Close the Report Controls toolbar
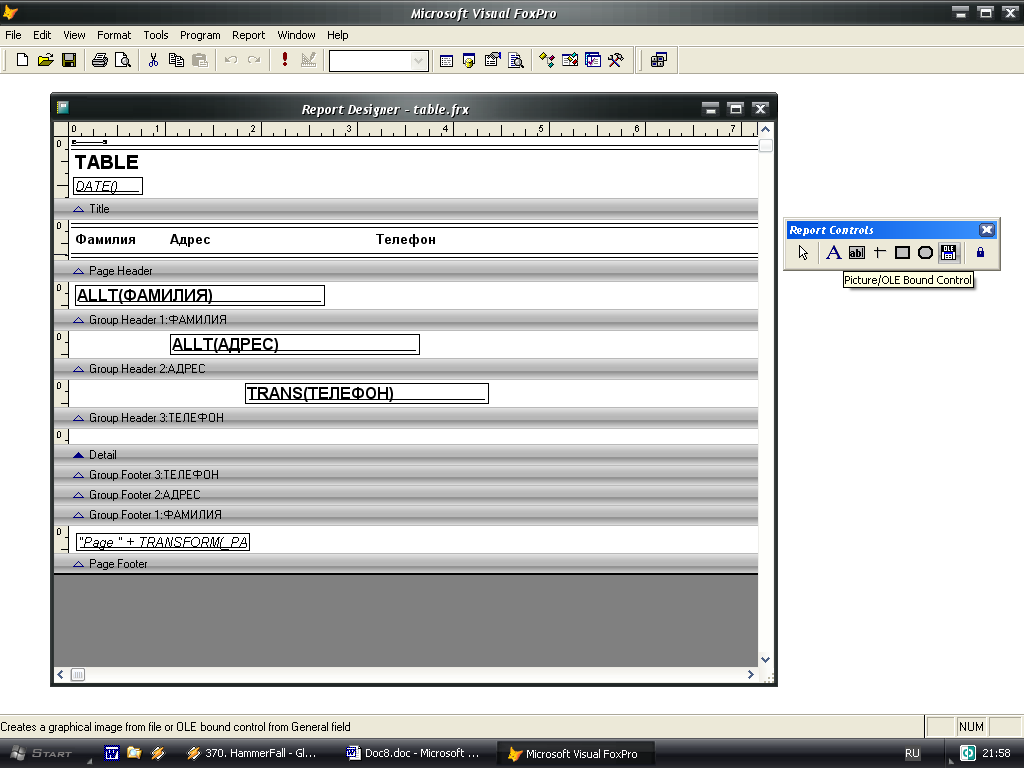The image size is (1024, 768). (986, 230)
